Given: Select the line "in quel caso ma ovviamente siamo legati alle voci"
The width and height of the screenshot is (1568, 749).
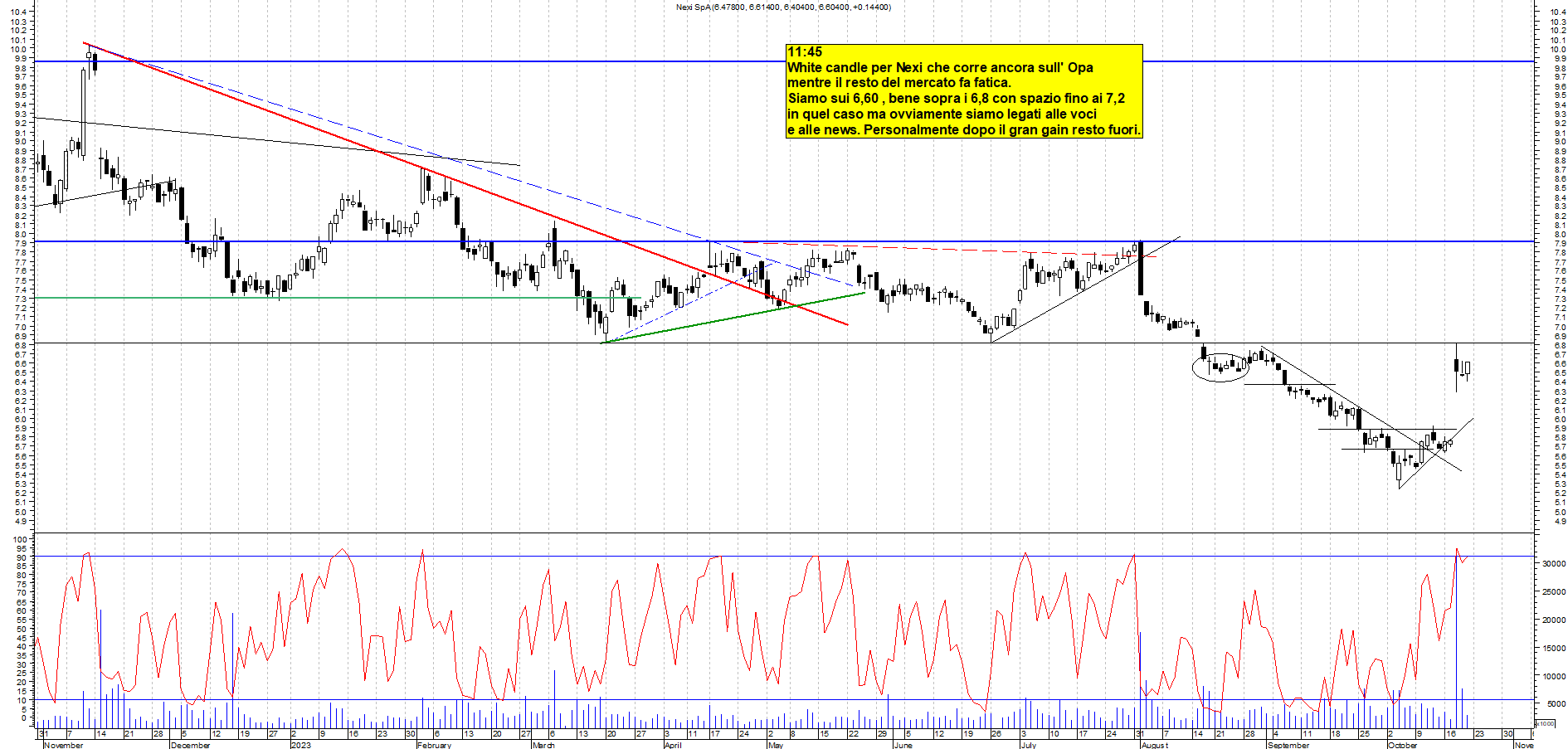Looking at the screenshot, I should (942, 114).
